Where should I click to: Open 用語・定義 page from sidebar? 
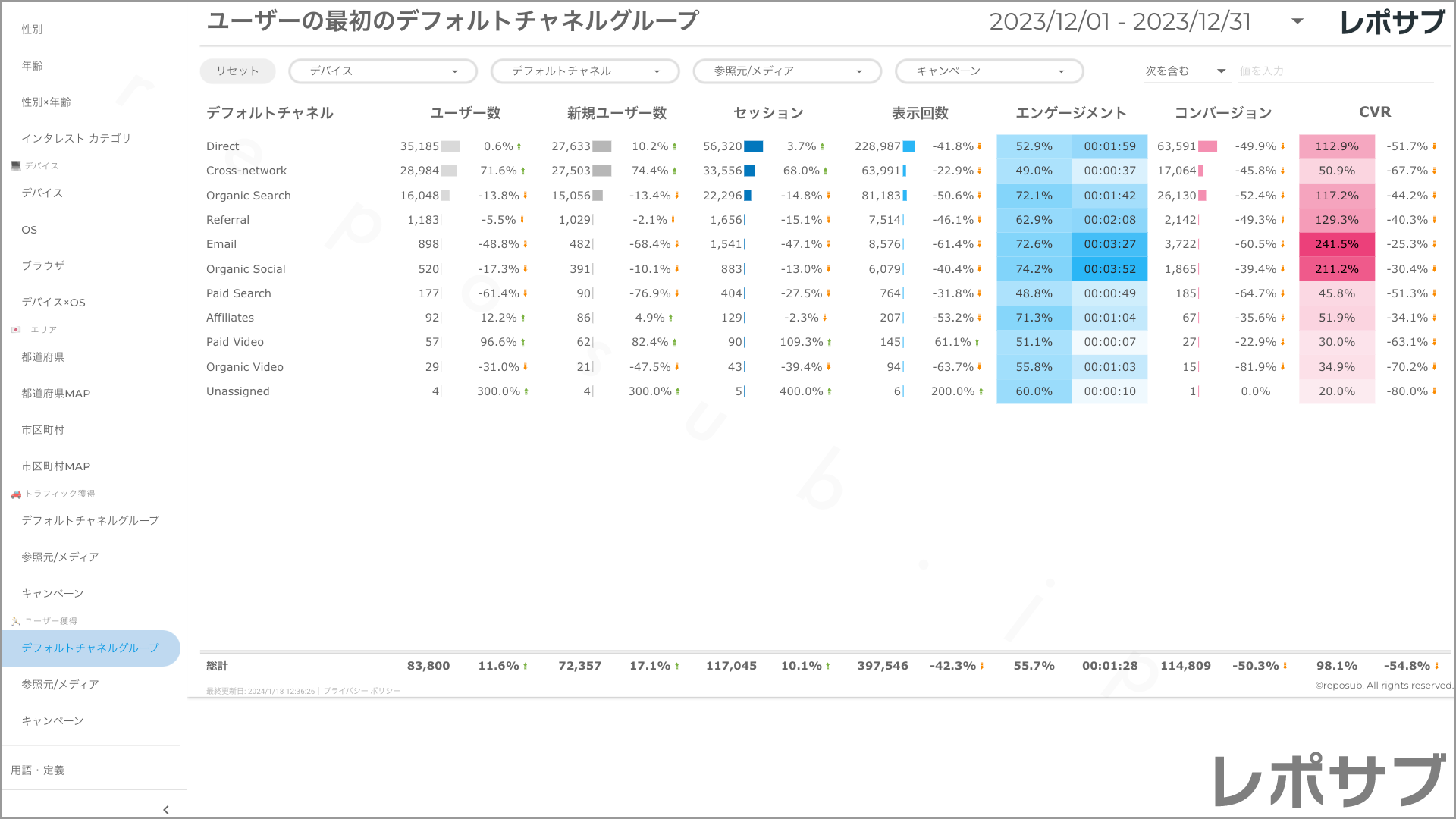pos(38,770)
